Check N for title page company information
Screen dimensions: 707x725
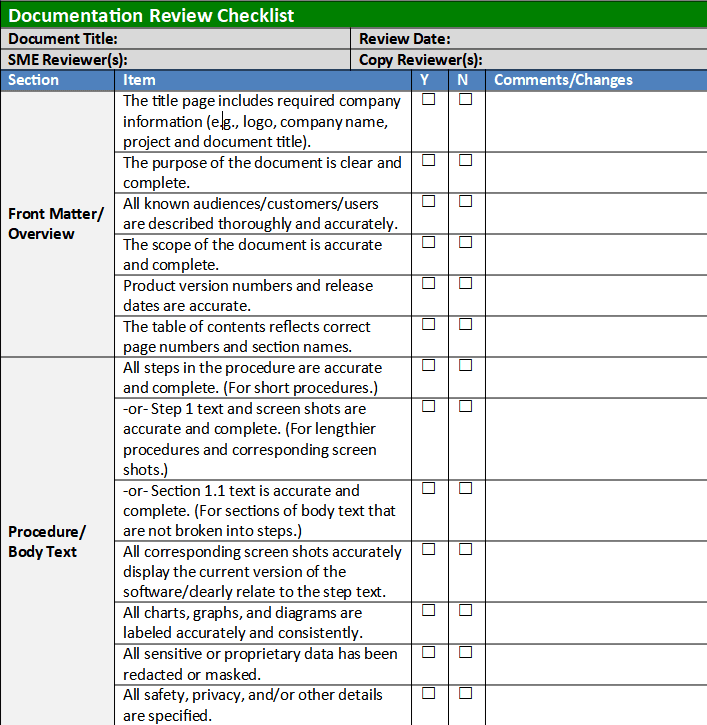[x=465, y=100]
